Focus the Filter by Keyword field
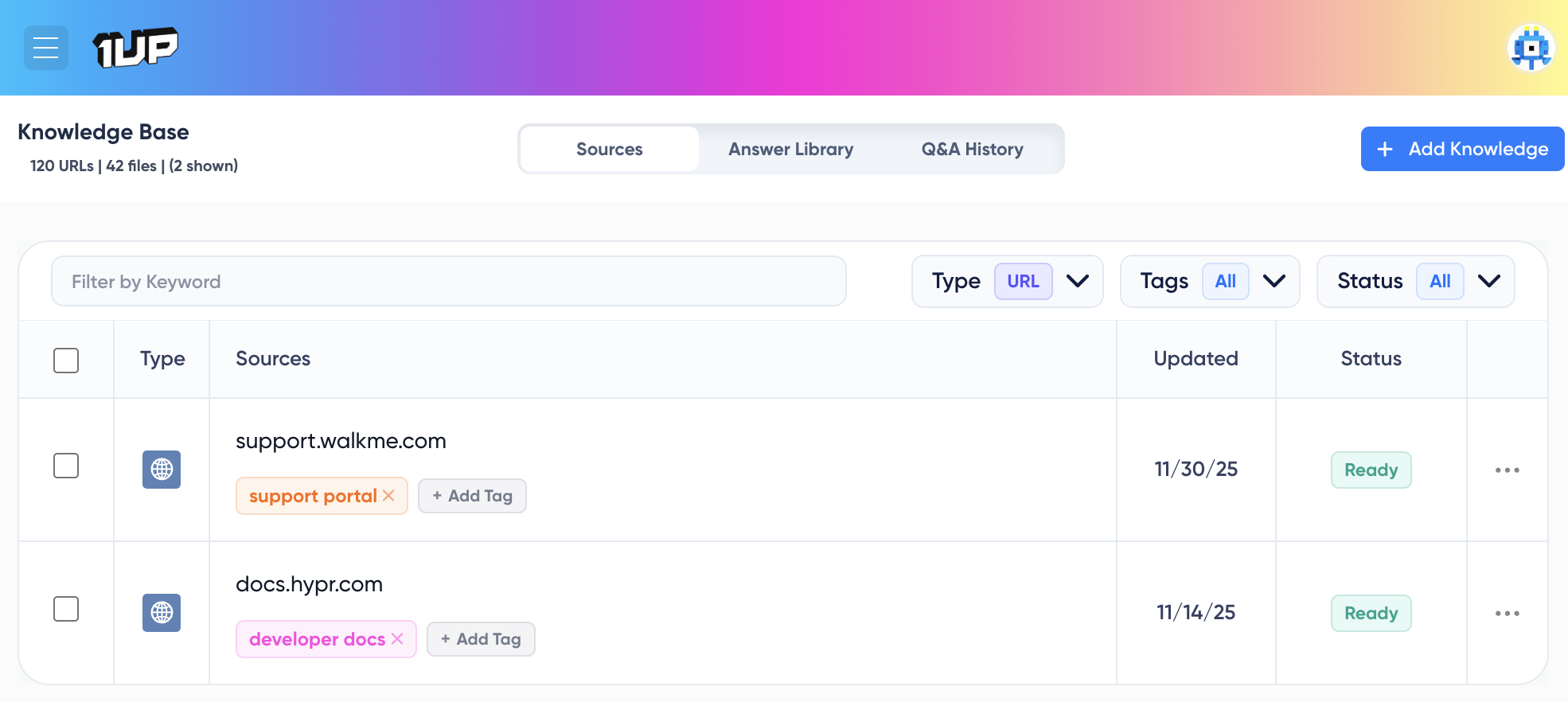This screenshot has width=1568, height=702. pos(448,281)
